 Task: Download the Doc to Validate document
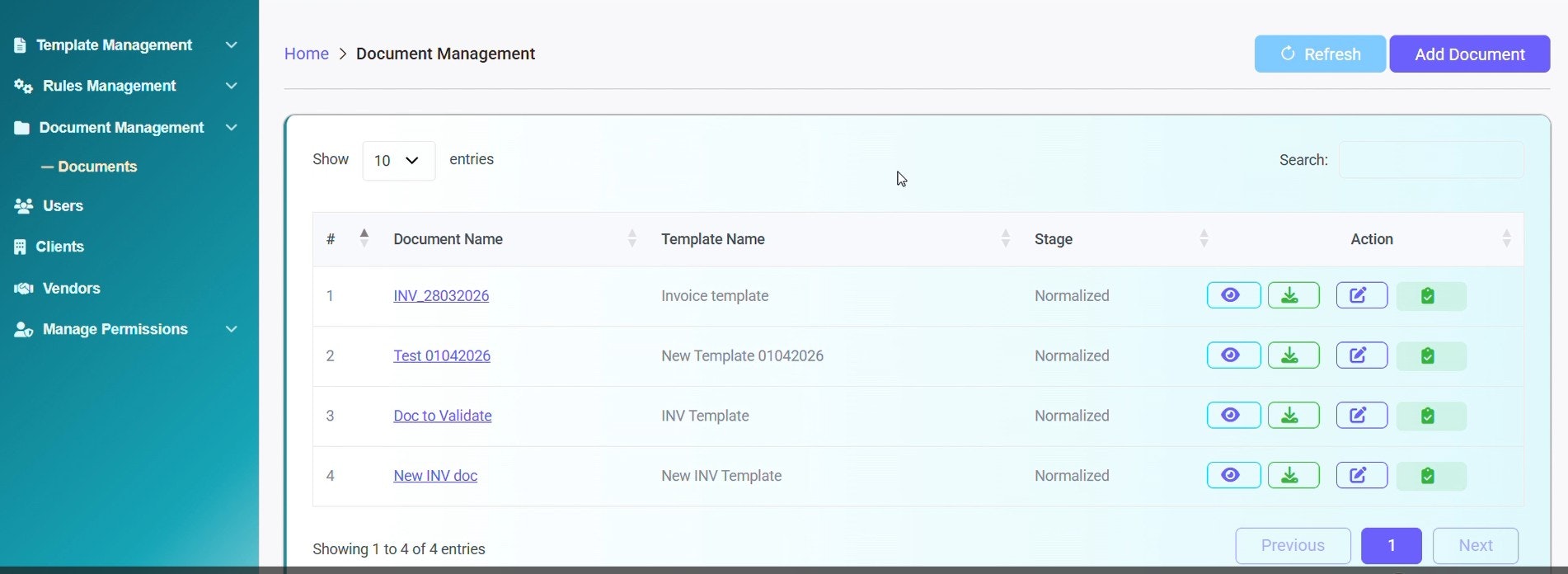[1293, 416]
